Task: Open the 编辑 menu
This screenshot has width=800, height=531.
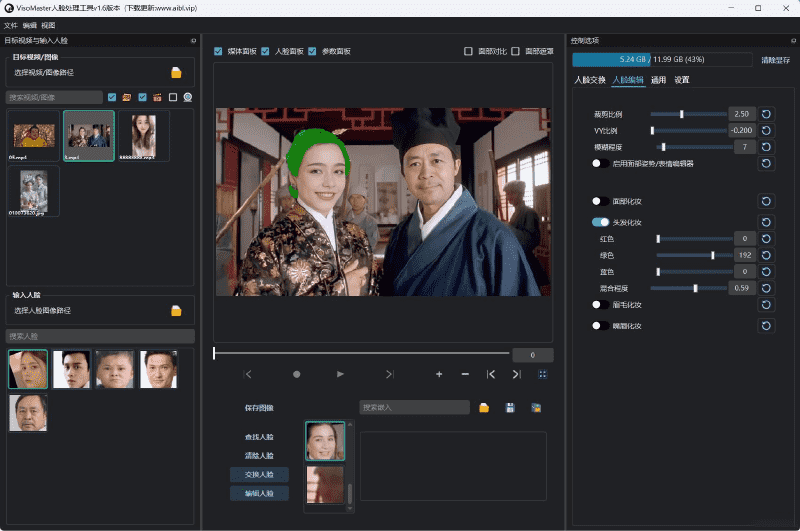Action: click(30, 26)
